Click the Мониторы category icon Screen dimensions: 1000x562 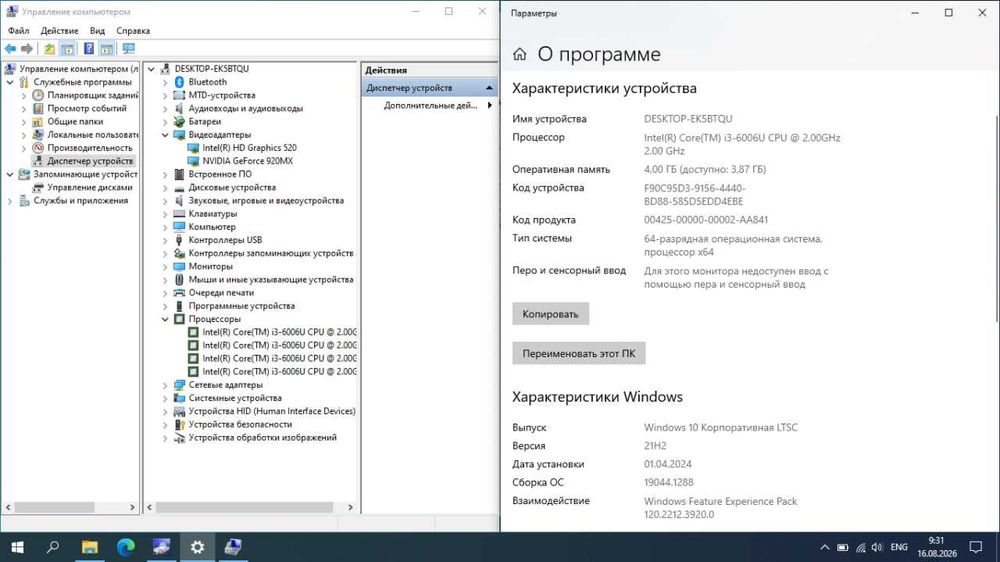(x=179, y=266)
